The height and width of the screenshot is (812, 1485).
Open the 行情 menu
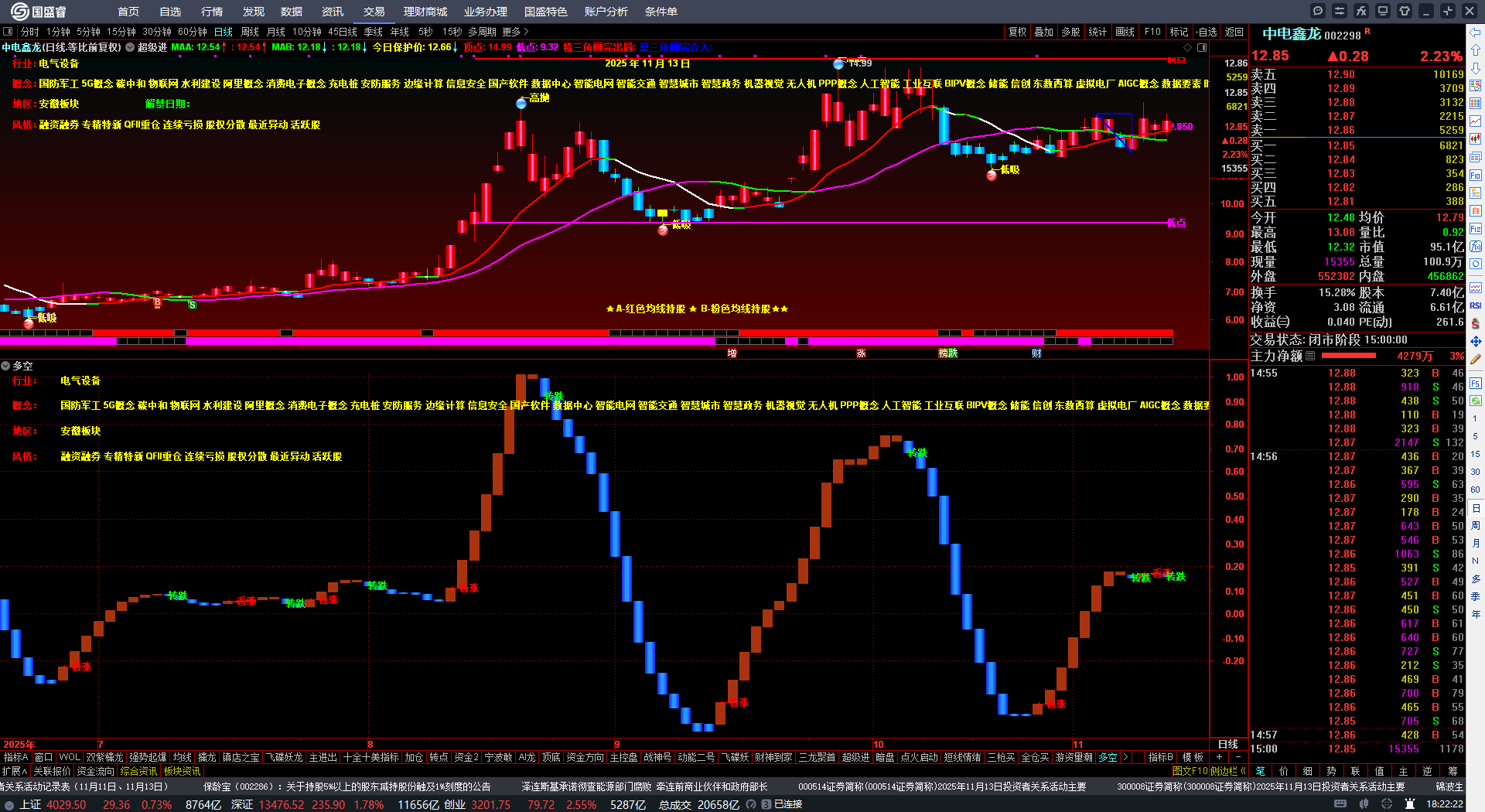[211, 12]
